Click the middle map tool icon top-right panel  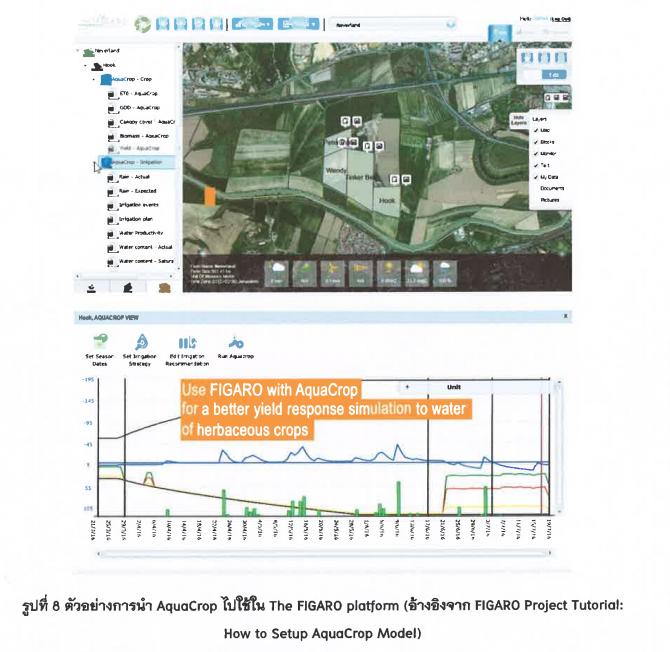pos(544,58)
